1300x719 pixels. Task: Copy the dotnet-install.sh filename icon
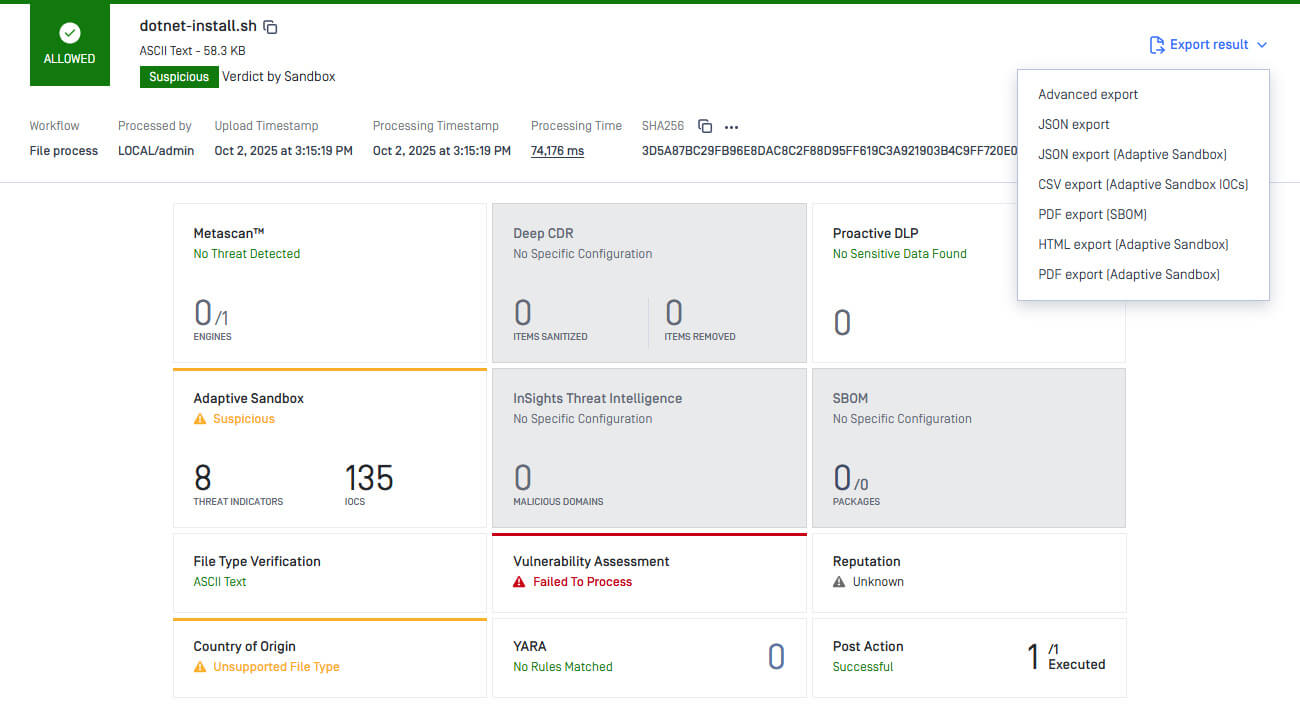(271, 27)
